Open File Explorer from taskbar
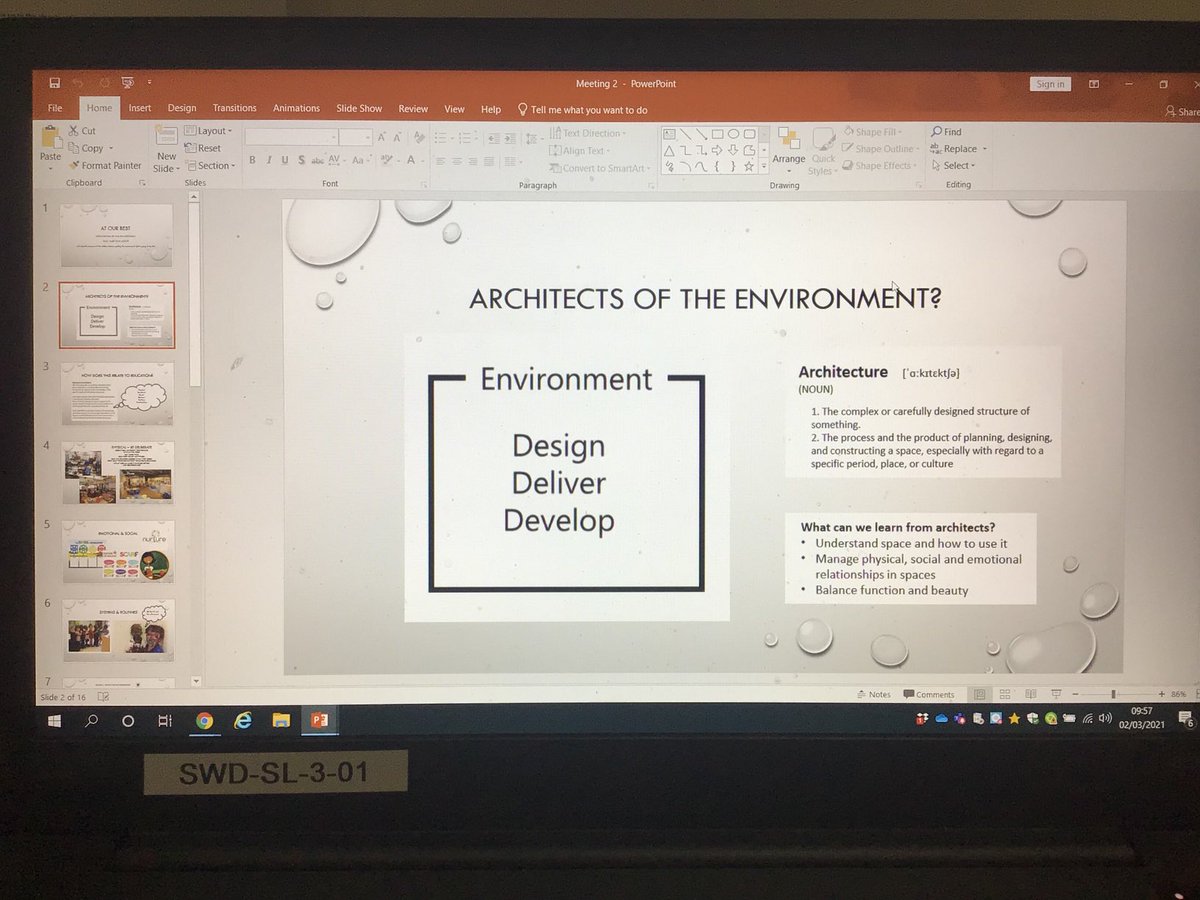Screen dimensions: 1200x900 [x=281, y=720]
